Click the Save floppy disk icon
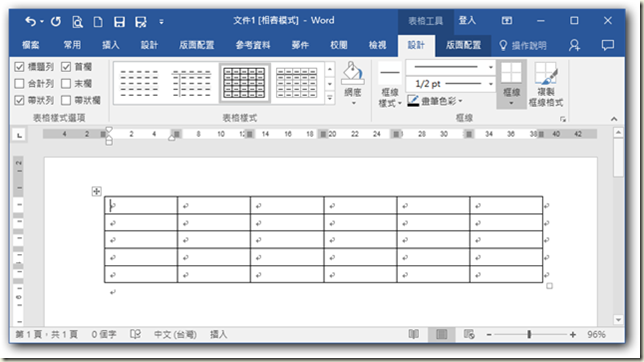644x362 pixels. [119, 21]
